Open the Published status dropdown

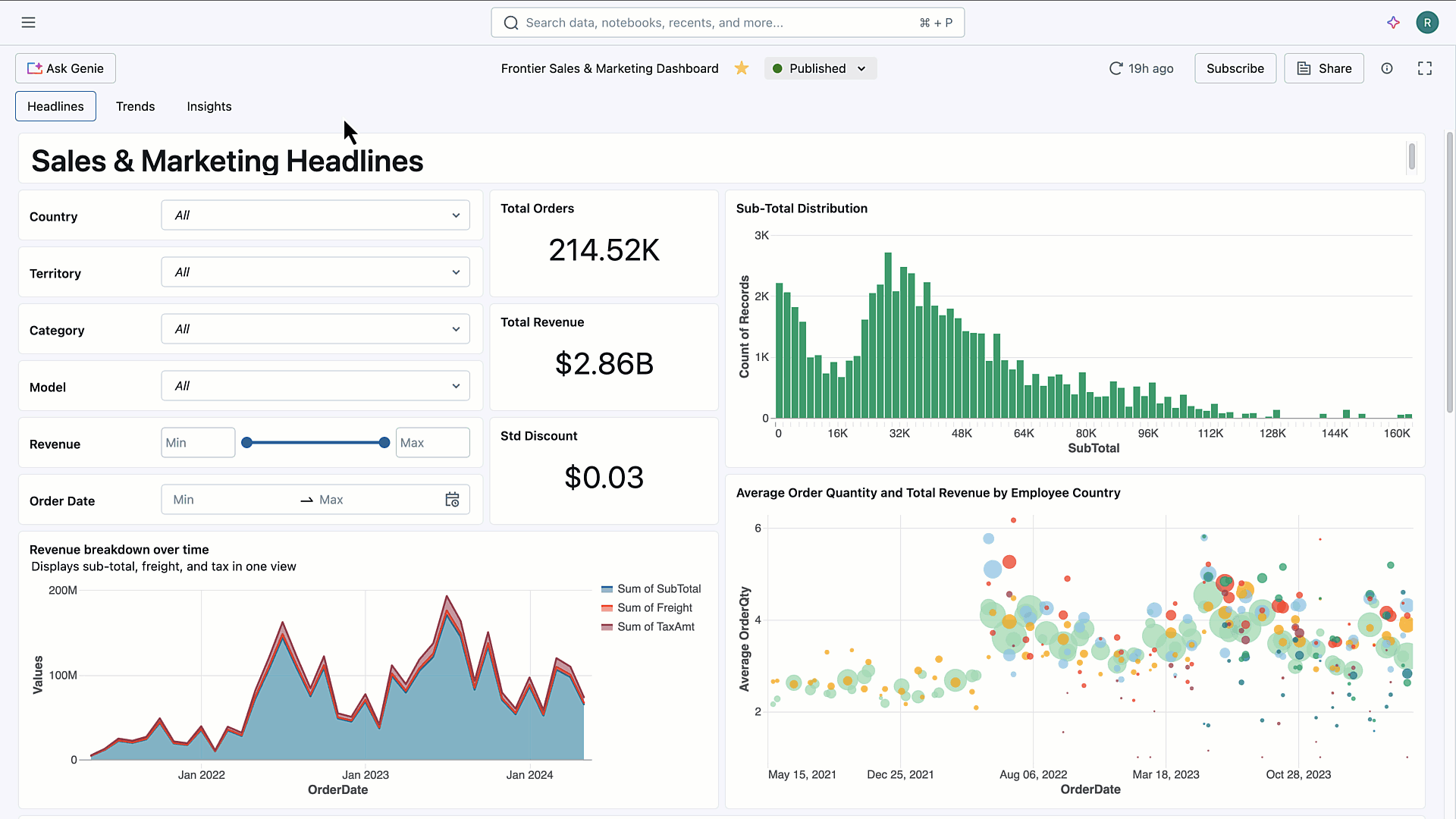[820, 68]
